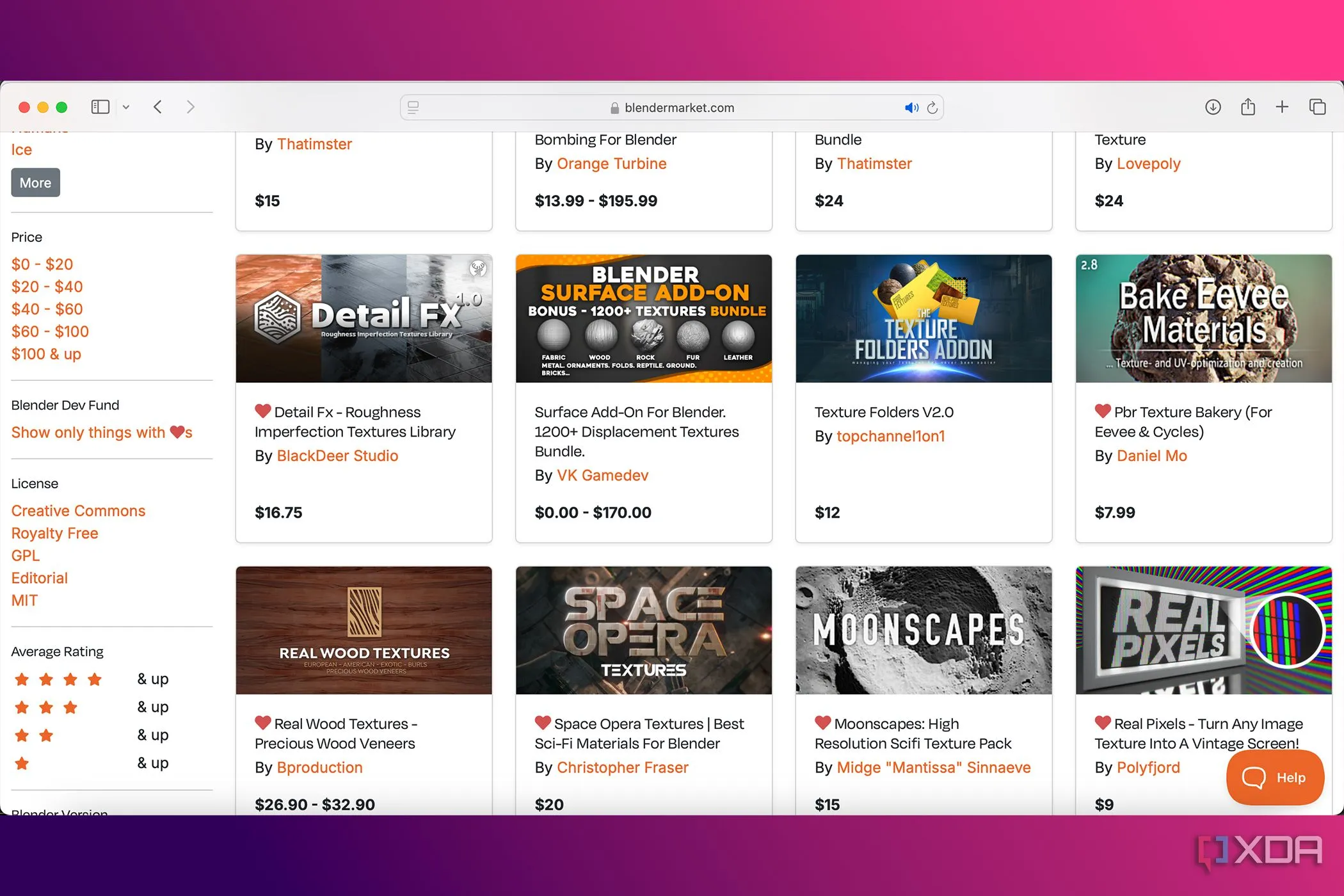Viewport: 1344px width, 896px height.
Task: Go forward with the forward arrow
Action: (190, 107)
